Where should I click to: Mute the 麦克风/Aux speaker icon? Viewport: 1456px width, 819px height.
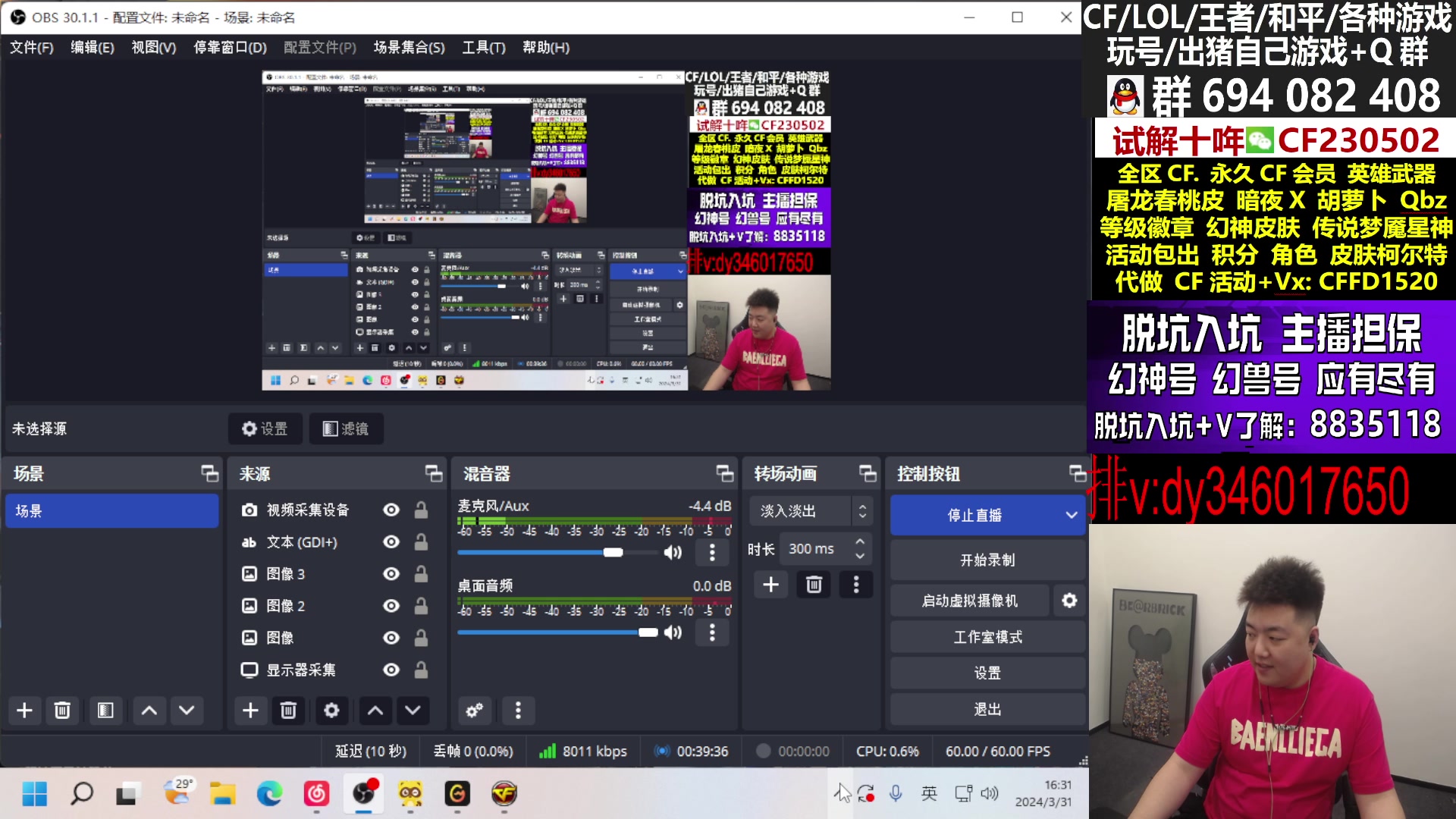673,552
